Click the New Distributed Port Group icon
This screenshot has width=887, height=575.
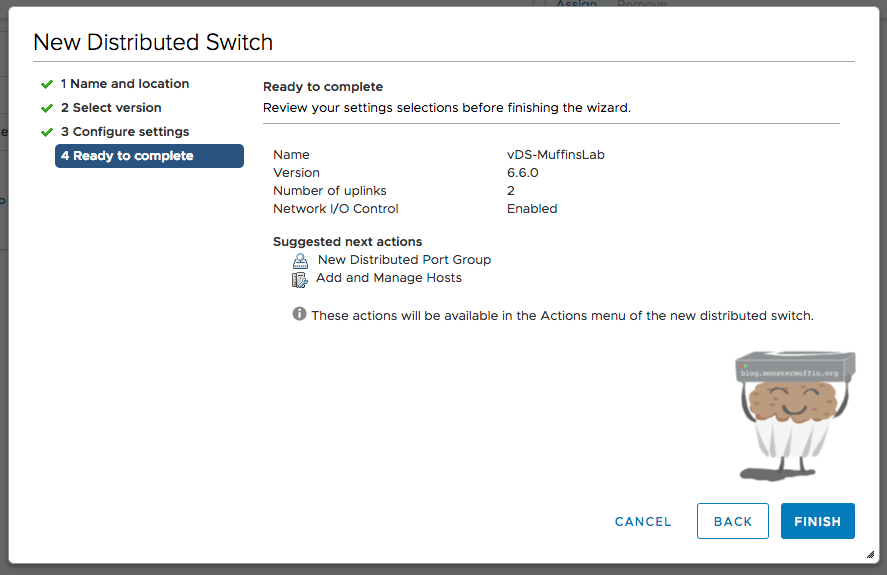tap(300, 260)
